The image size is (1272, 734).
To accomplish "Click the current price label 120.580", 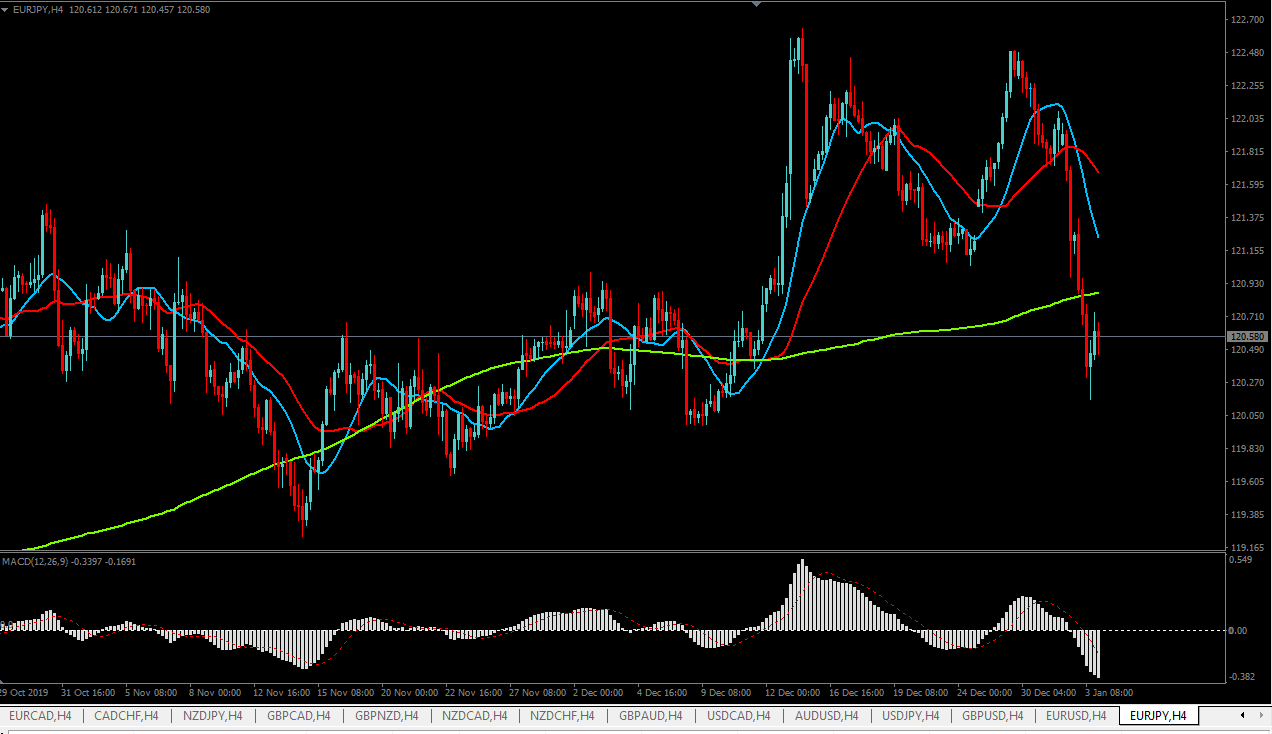I will click(1245, 337).
